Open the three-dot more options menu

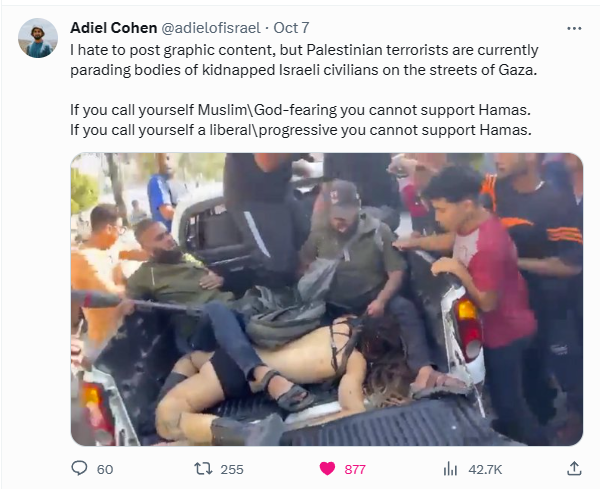click(x=574, y=28)
